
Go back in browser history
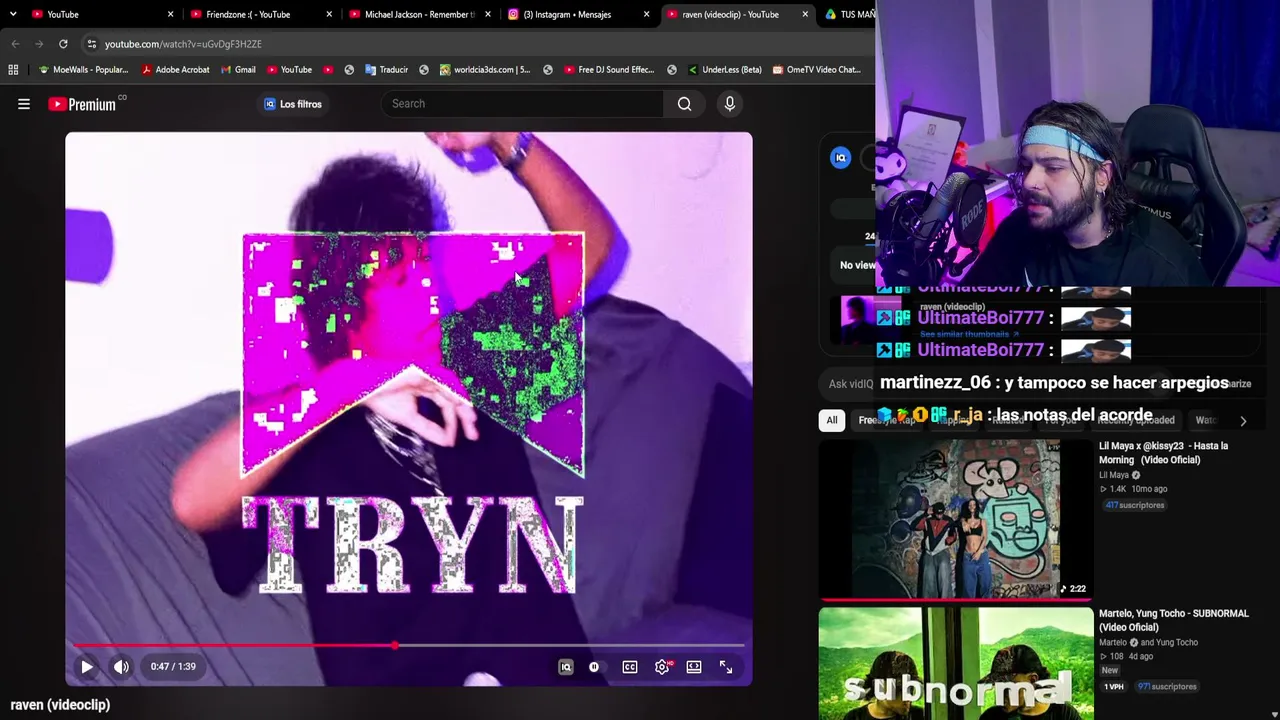click(15, 44)
